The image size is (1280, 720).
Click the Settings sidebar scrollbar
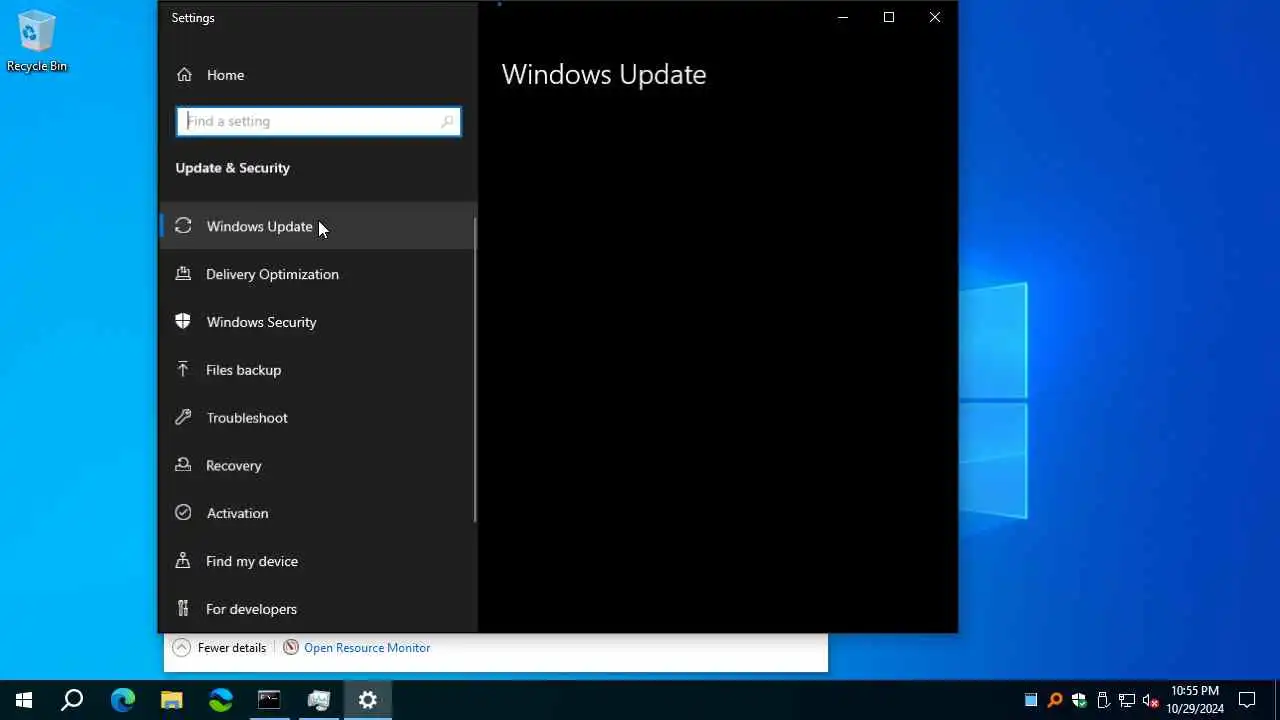tap(475, 370)
